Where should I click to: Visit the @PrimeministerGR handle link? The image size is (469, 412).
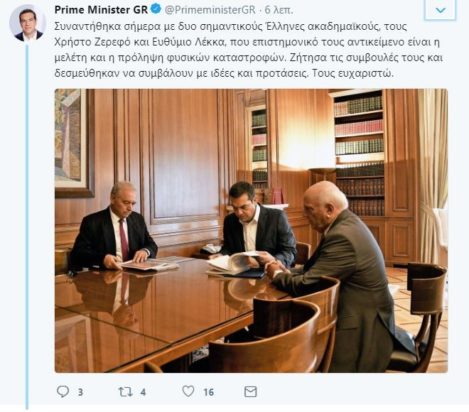pyautogui.click(x=210, y=10)
